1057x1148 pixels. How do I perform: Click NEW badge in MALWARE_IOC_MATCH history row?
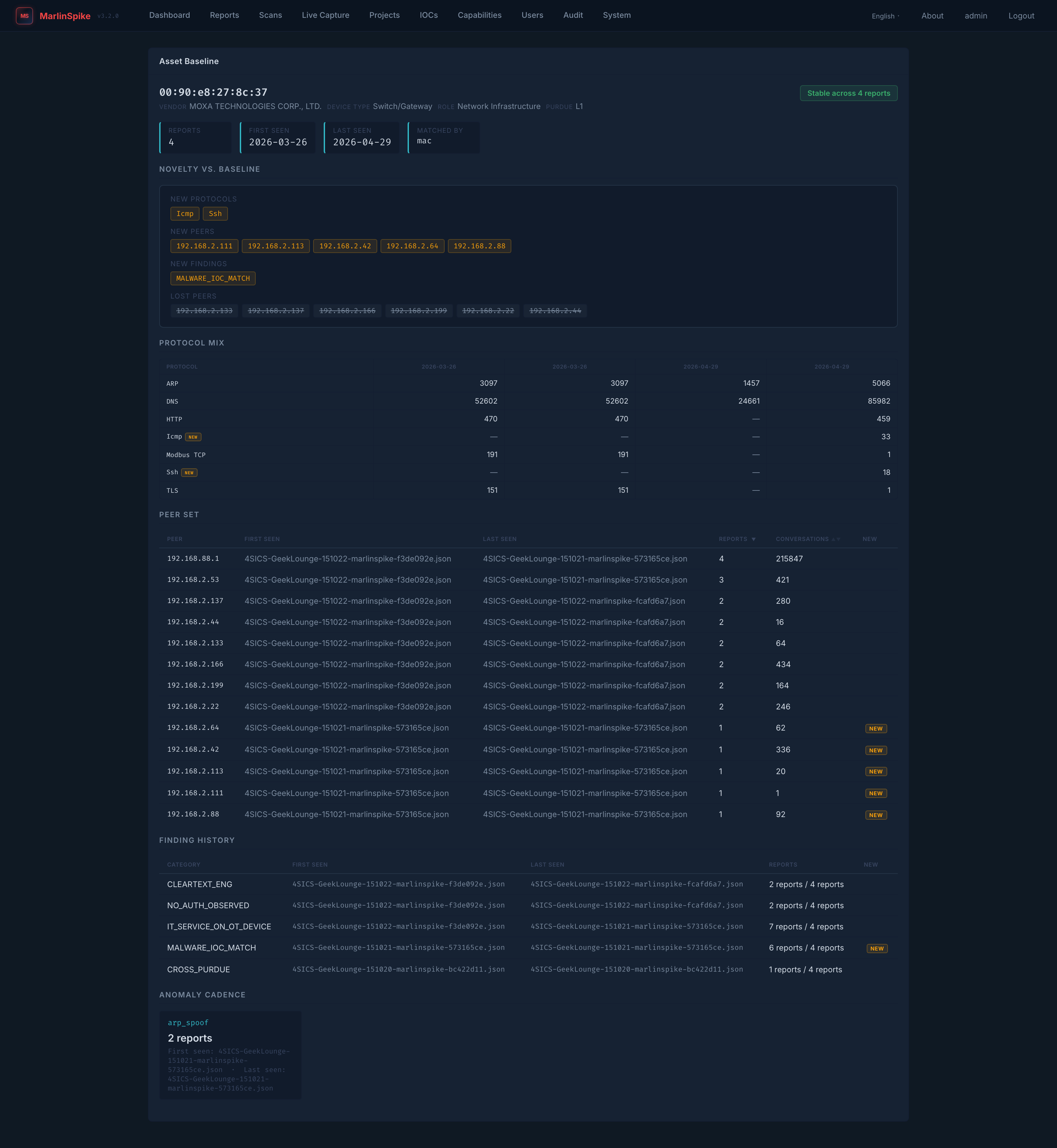(877, 949)
